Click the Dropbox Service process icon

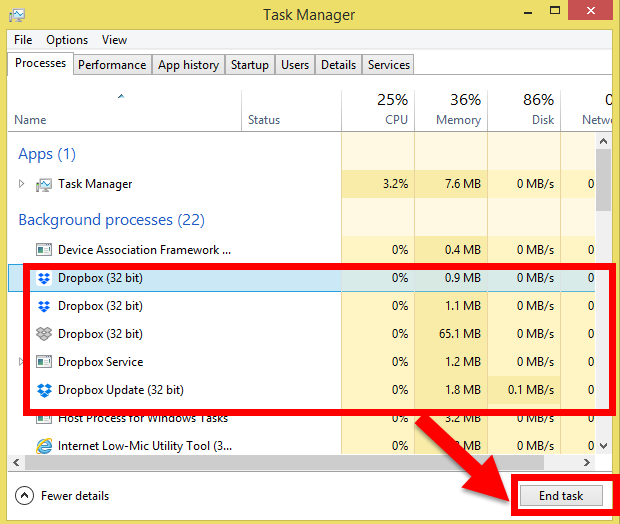[x=43, y=362]
